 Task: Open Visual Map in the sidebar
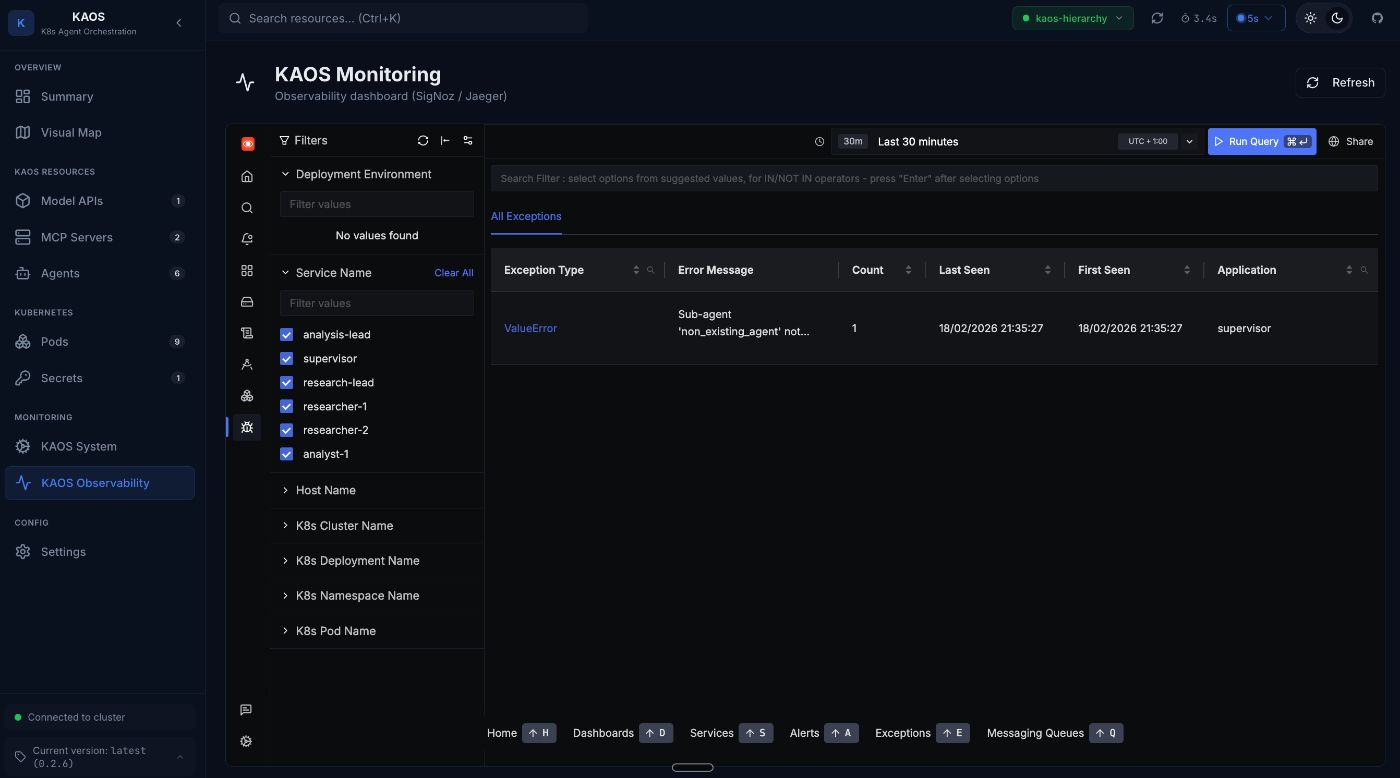(71, 133)
